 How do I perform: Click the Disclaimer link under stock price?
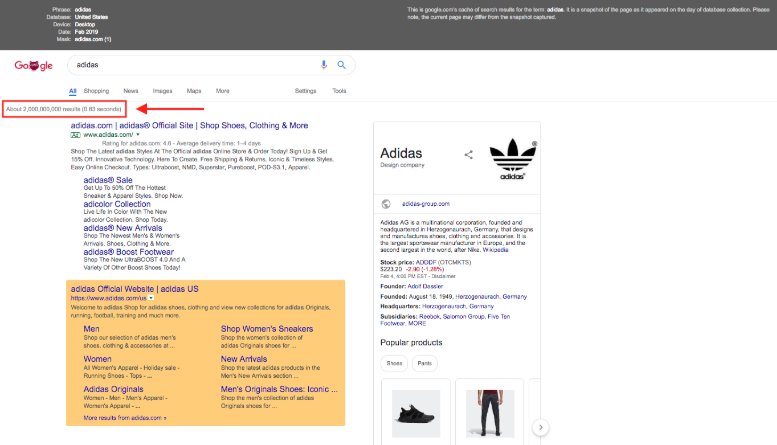444,276
